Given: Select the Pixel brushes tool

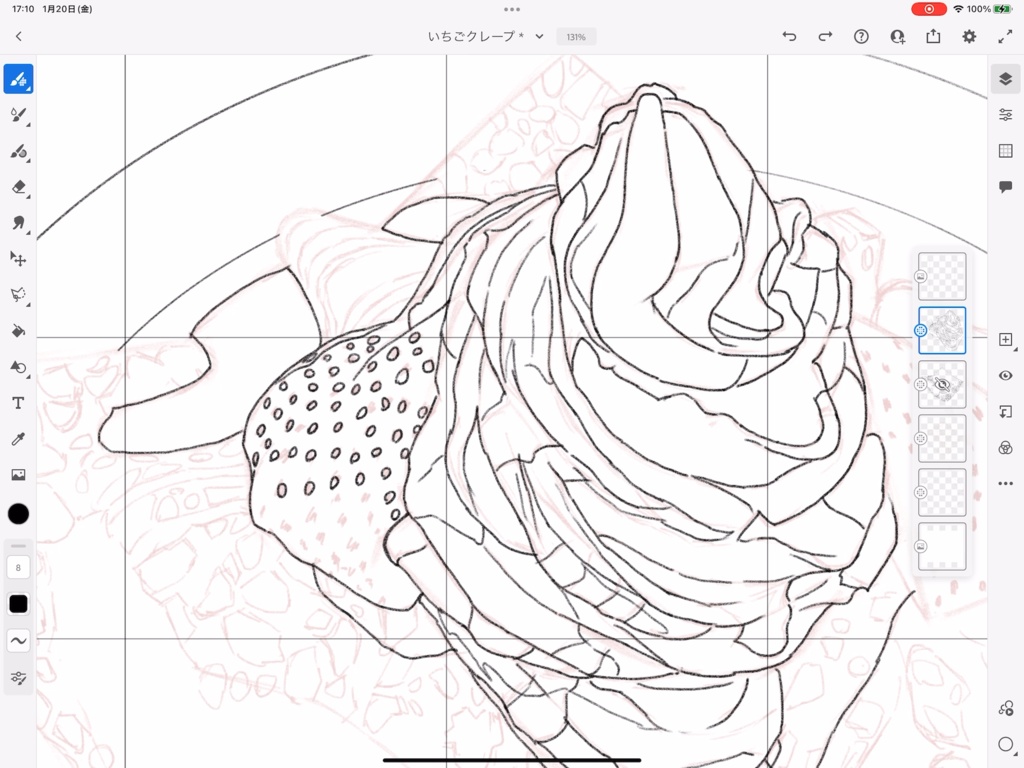Looking at the screenshot, I should pyautogui.click(x=18, y=79).
